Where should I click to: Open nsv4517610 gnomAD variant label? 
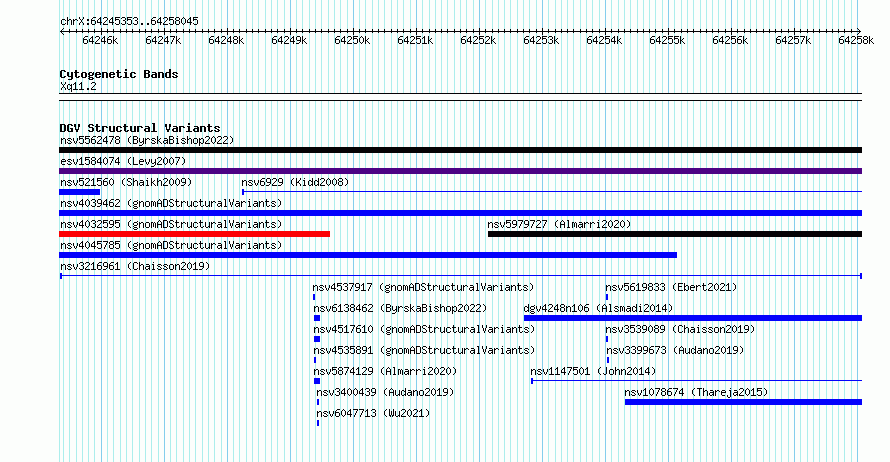point(424,329)
